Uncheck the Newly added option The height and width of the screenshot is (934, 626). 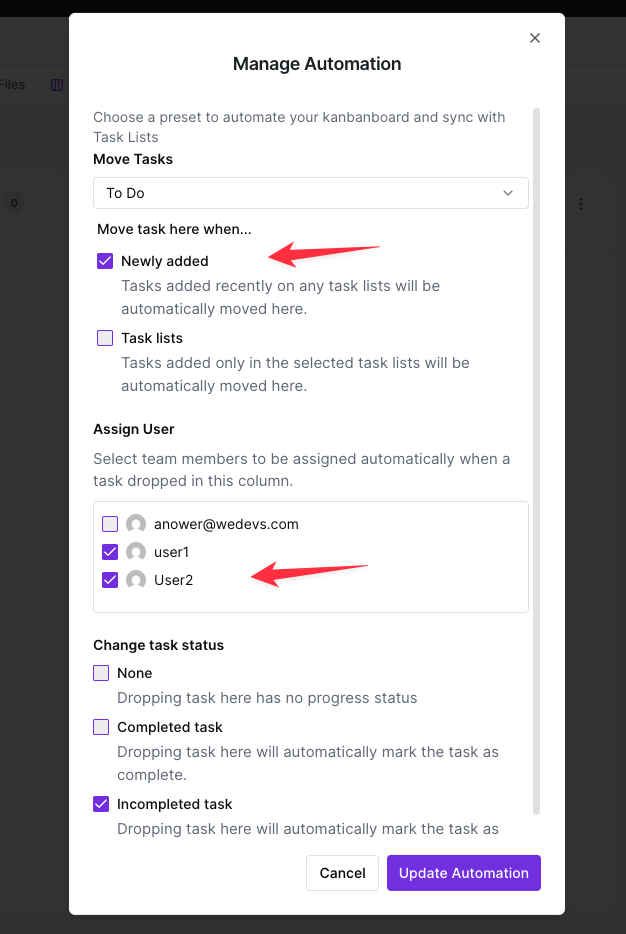click(105, 261)
